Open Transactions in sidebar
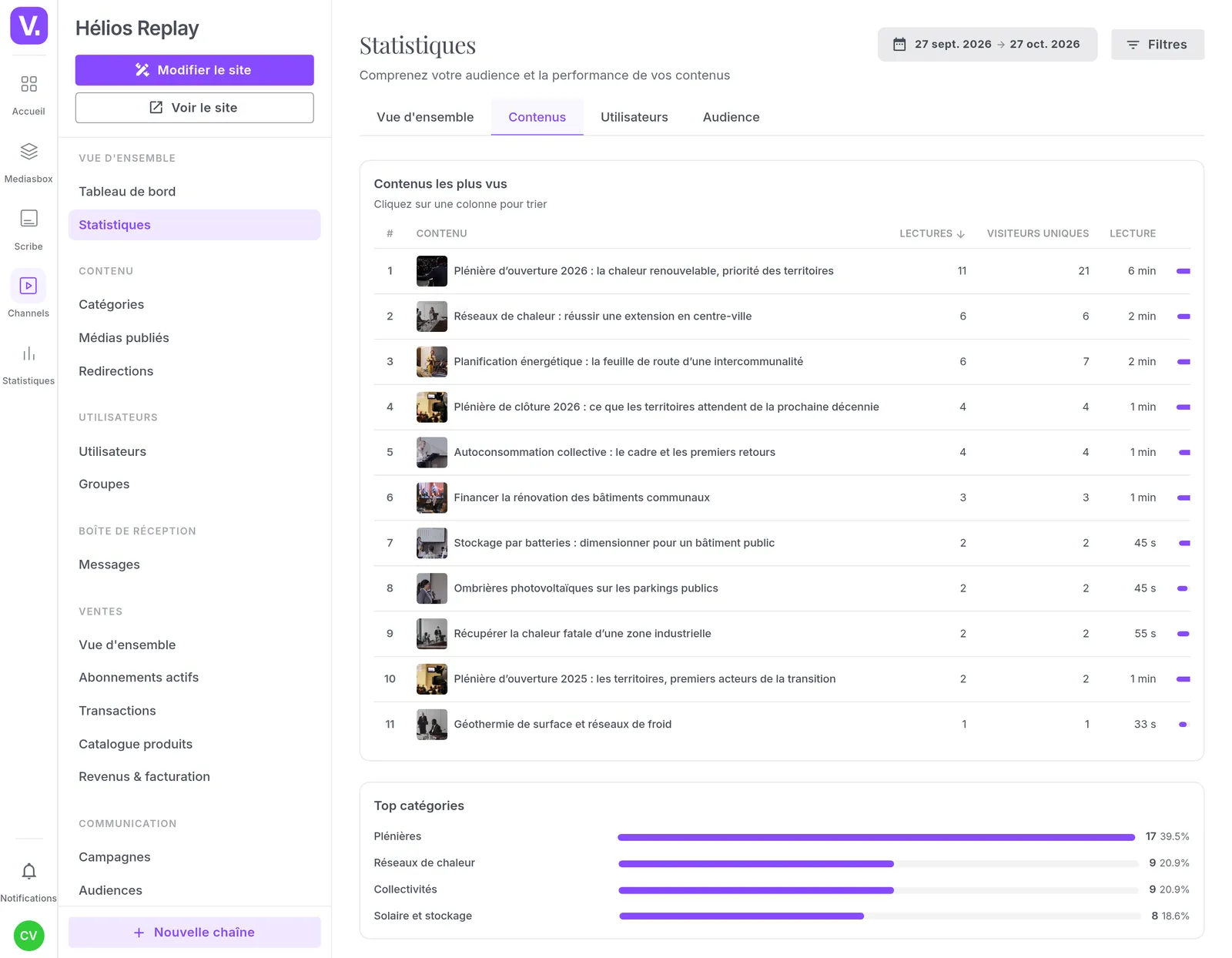 pos(194,711)
